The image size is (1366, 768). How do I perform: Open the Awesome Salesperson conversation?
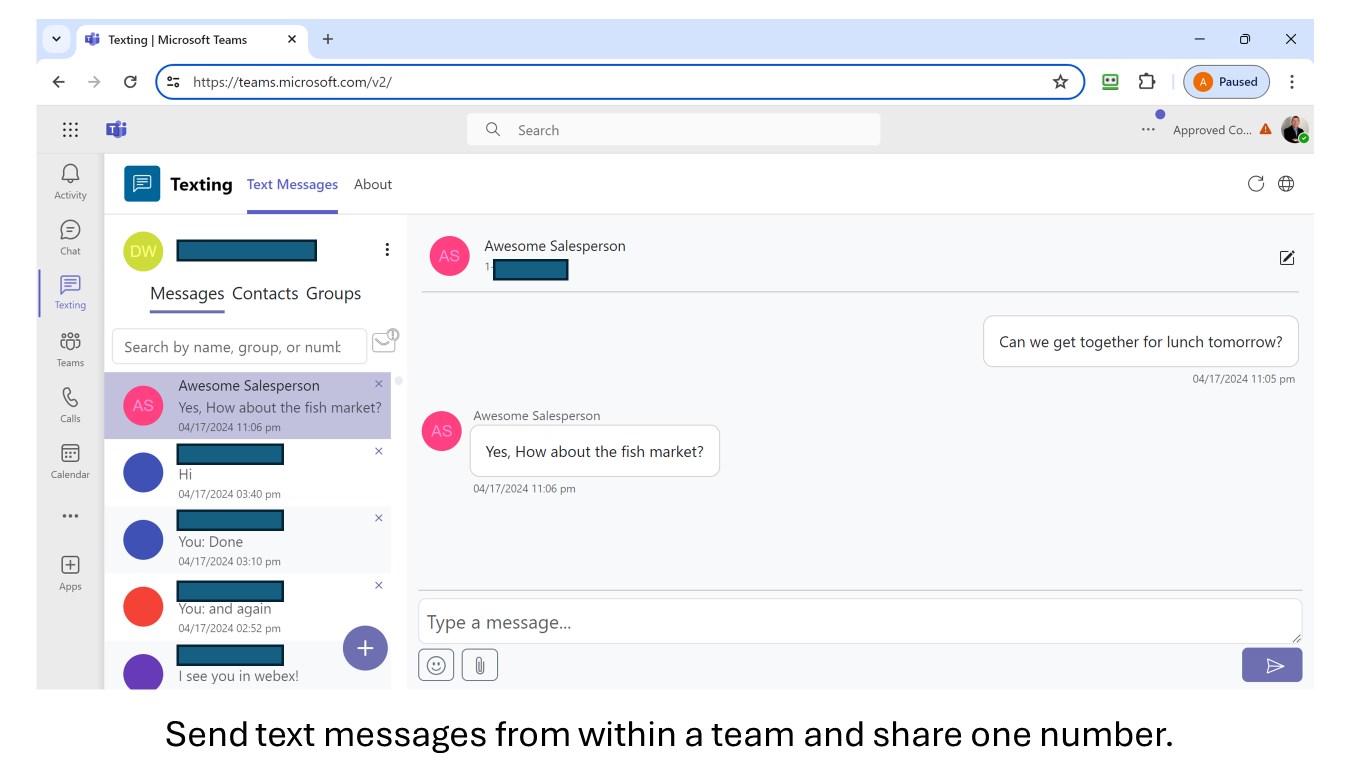tap(247, 406)
